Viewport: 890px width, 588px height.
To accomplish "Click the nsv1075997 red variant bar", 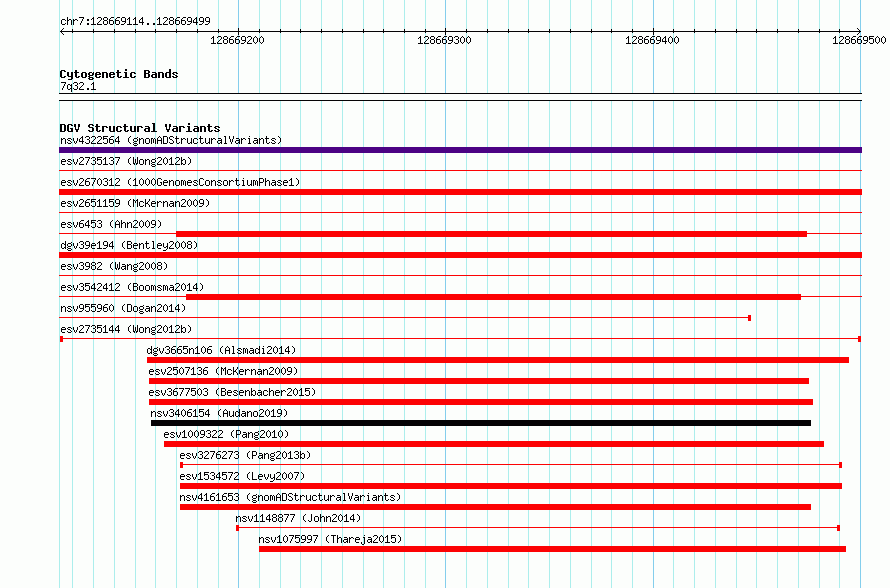I will click(x=552, y=549).
